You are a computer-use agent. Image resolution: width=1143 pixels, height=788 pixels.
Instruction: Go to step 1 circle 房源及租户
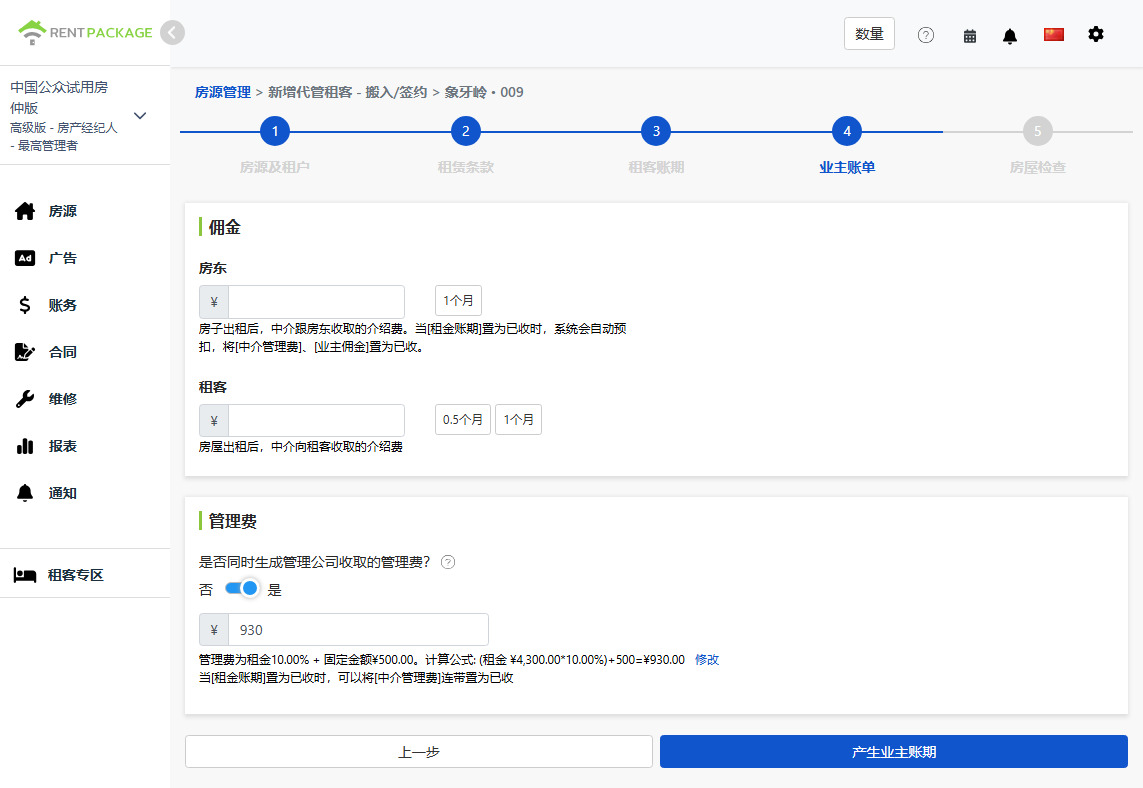click(275, 131)
